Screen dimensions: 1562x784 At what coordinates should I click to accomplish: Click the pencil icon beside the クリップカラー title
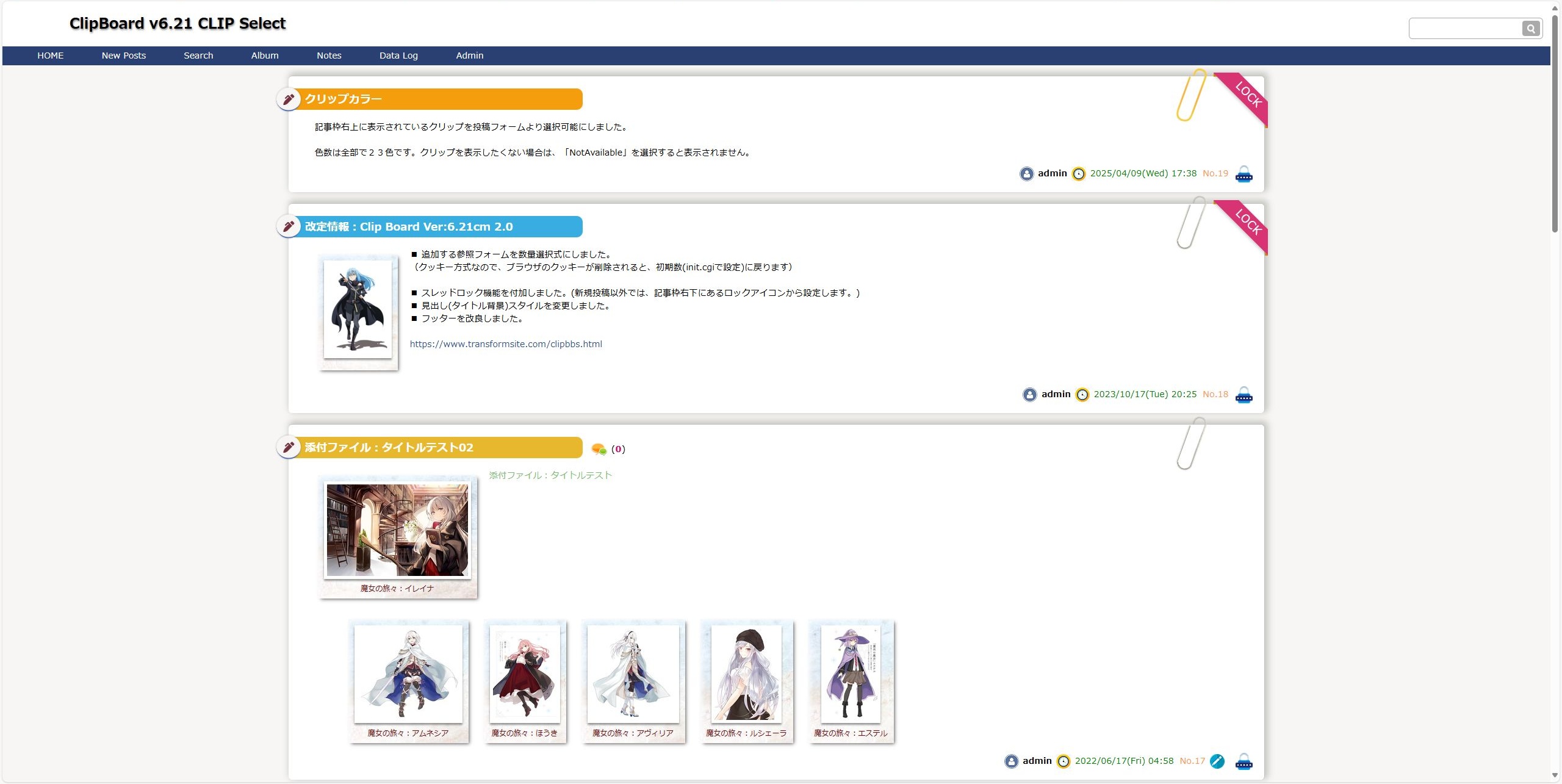coord(289,99)
